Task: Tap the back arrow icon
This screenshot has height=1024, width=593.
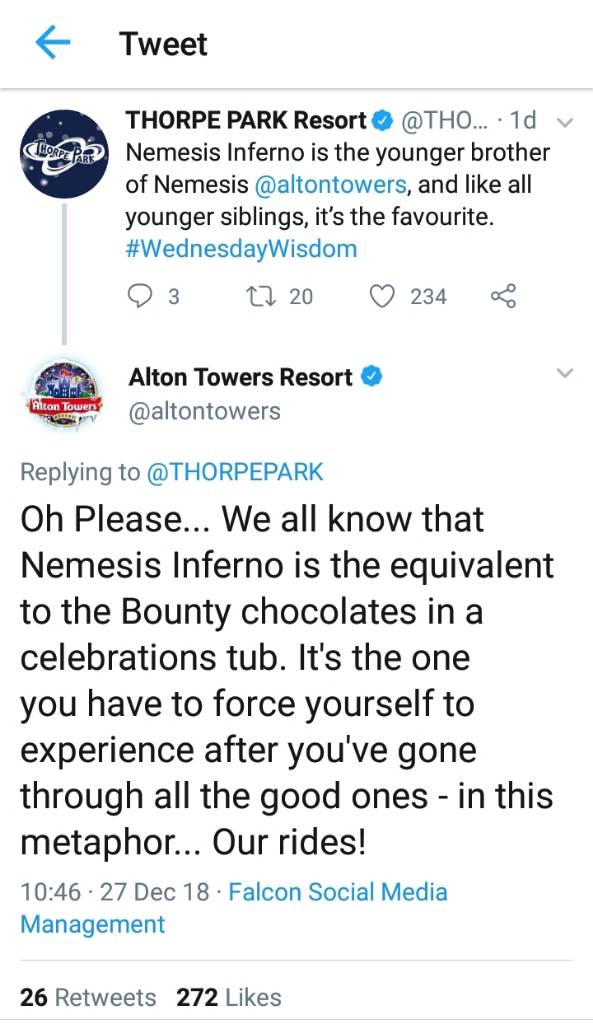Action: [x=52, y=43]
